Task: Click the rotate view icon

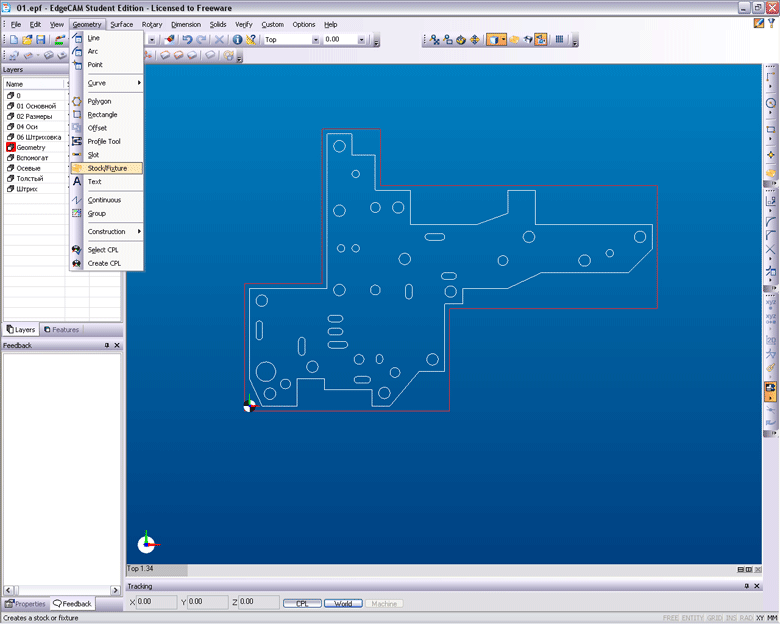Action: [461, 40]
